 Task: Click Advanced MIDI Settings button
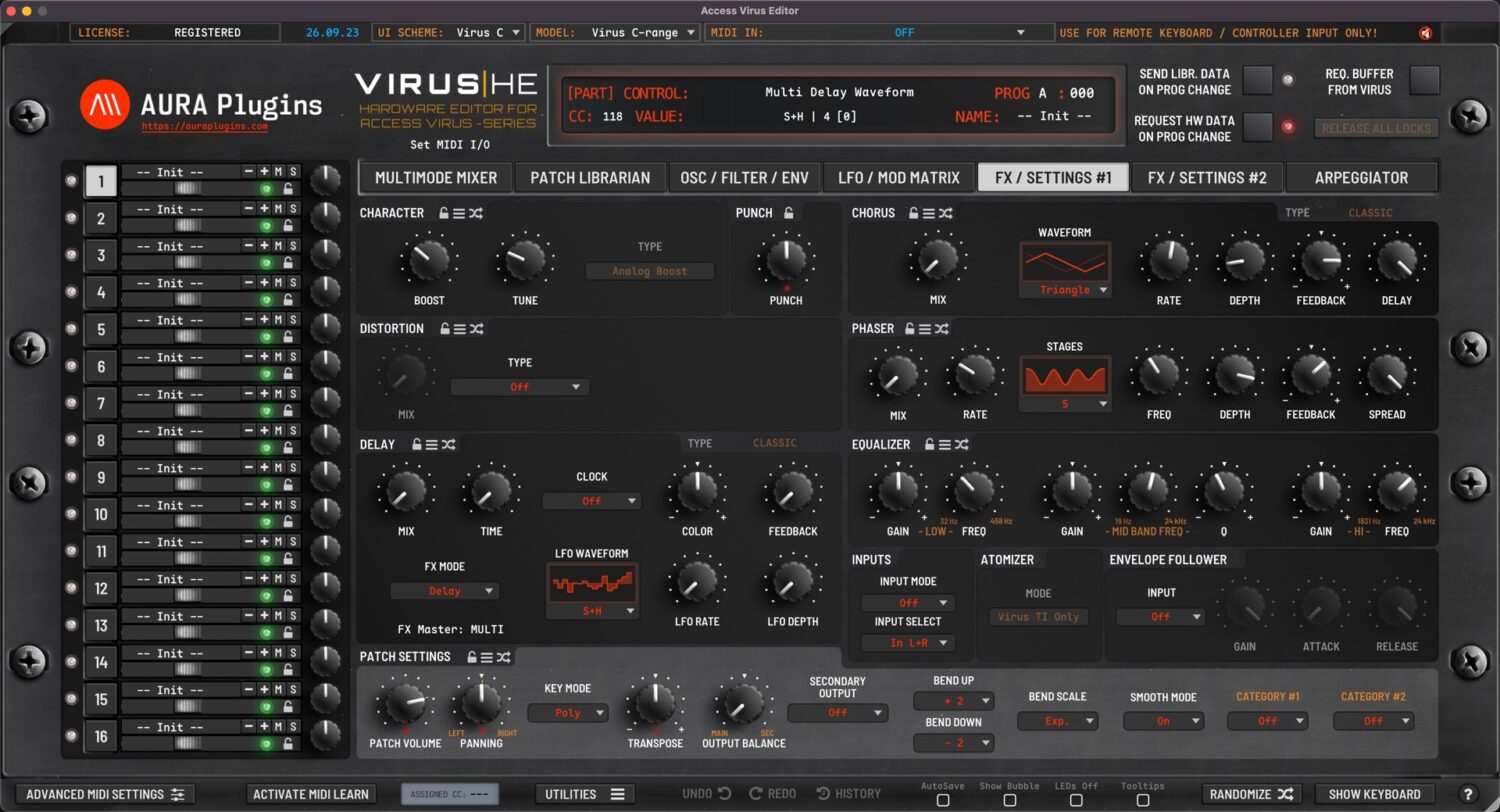[x=105, y=794]
